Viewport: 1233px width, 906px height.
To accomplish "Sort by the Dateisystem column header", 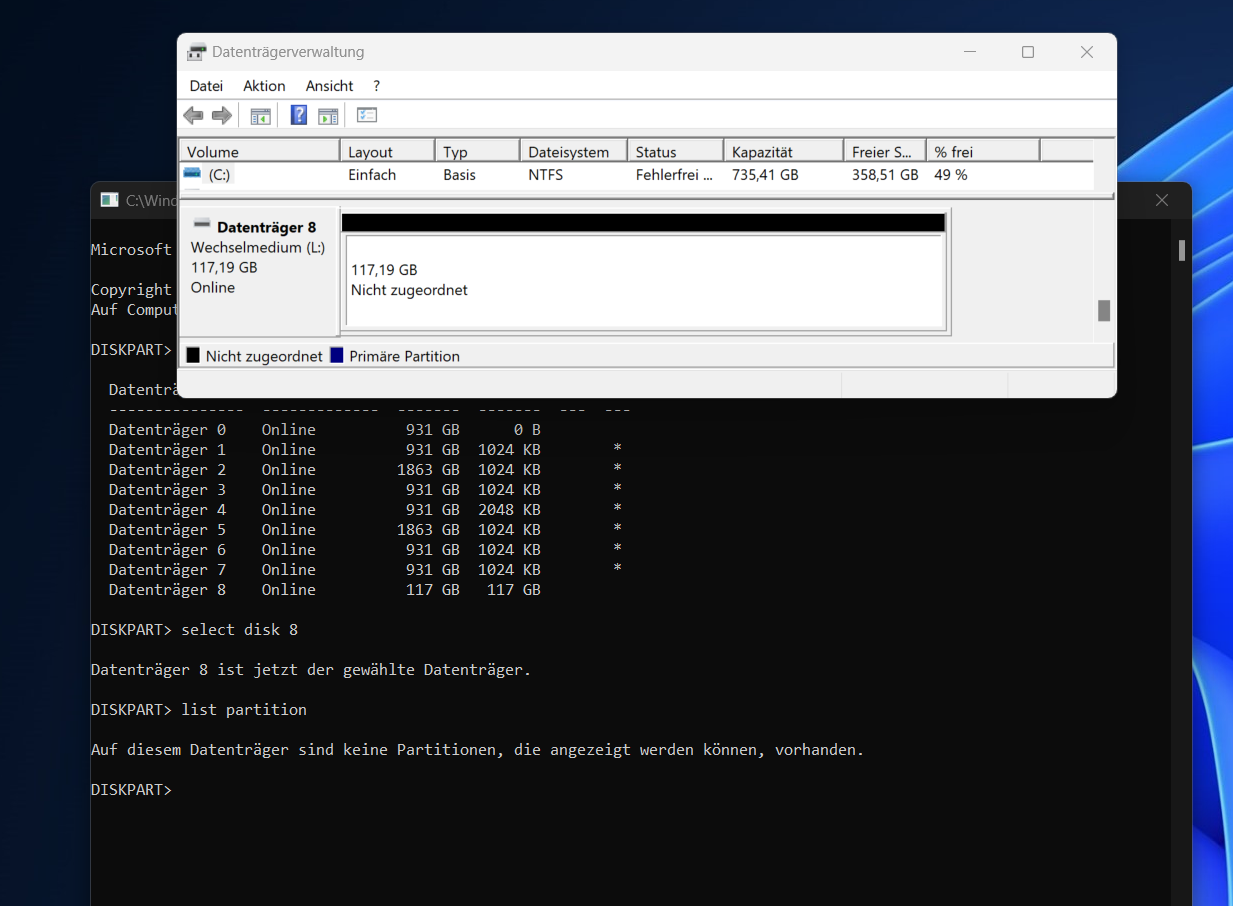I will coord(574,152).
